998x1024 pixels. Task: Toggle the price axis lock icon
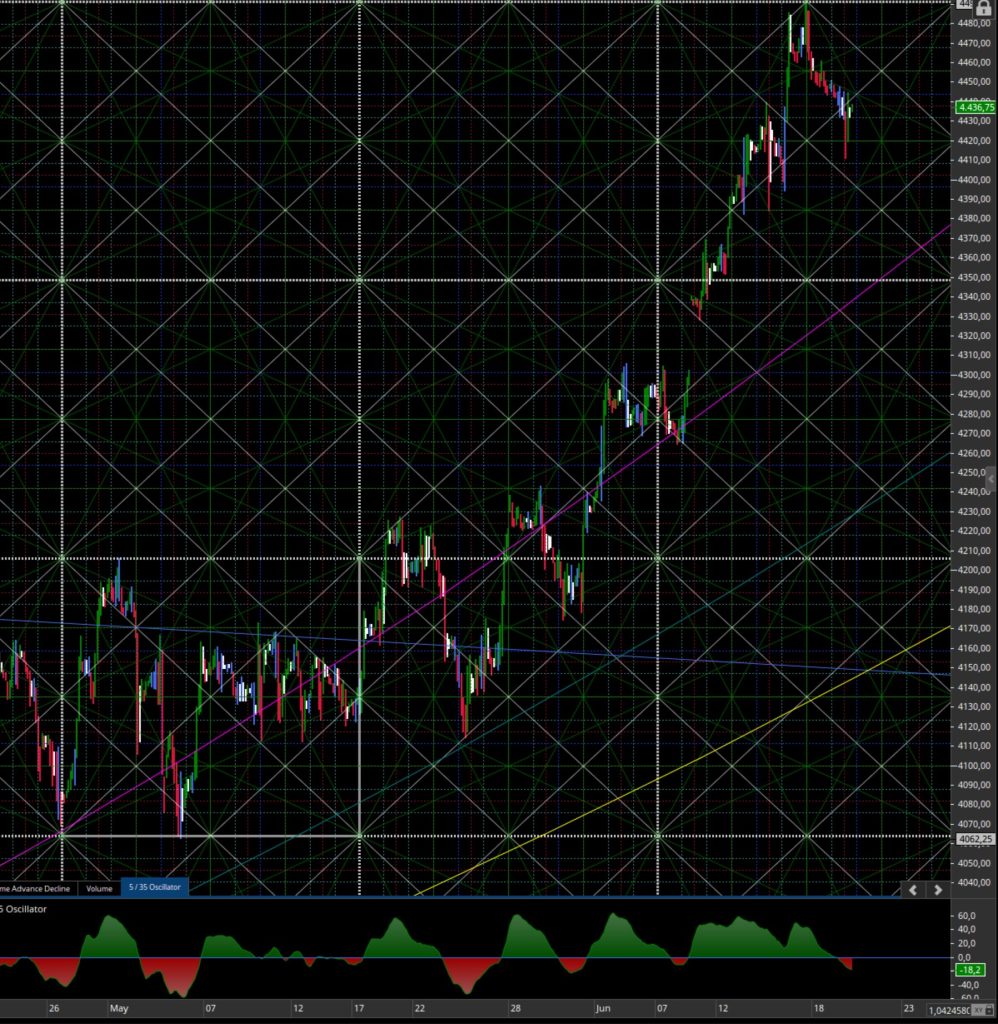click(982, 8)
